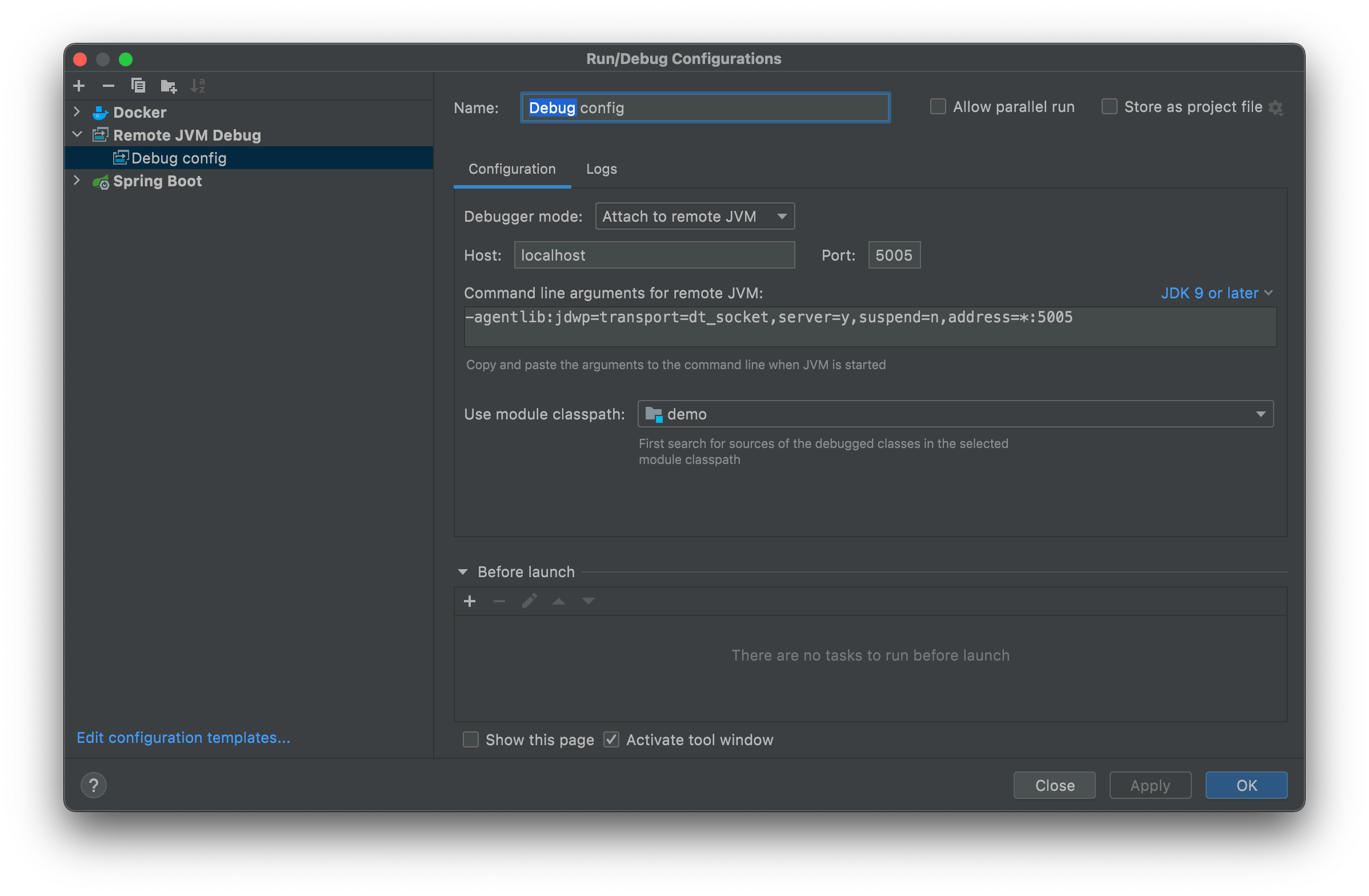Click the Add New Configuration plus icon
The image size is (1369, 896).
pyautogui.click(x=79, y=86)
